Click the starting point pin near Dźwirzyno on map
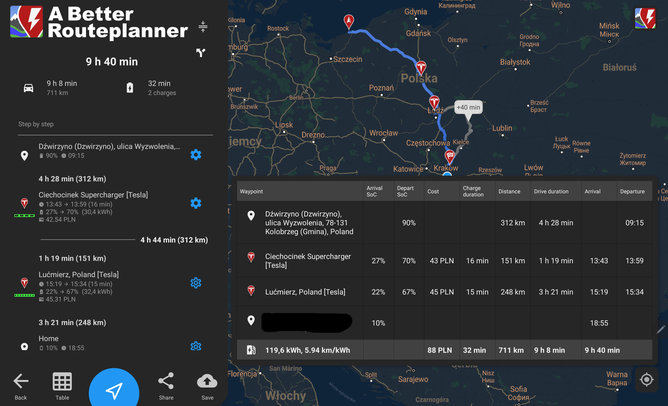 coord(348,20)
